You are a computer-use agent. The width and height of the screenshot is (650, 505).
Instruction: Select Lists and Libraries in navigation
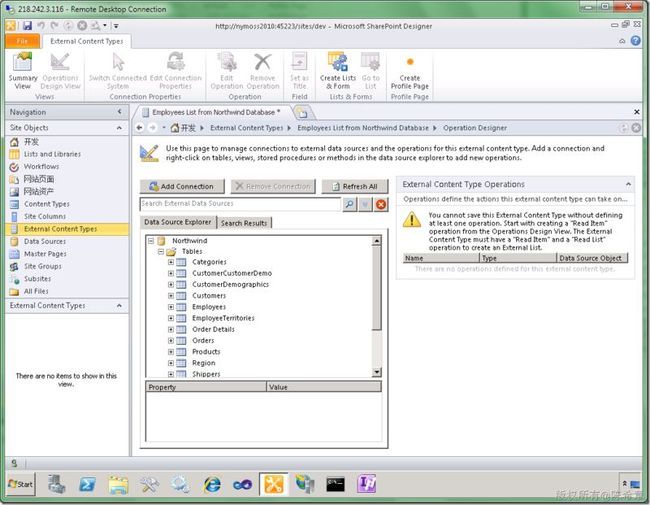coord(52,154)
